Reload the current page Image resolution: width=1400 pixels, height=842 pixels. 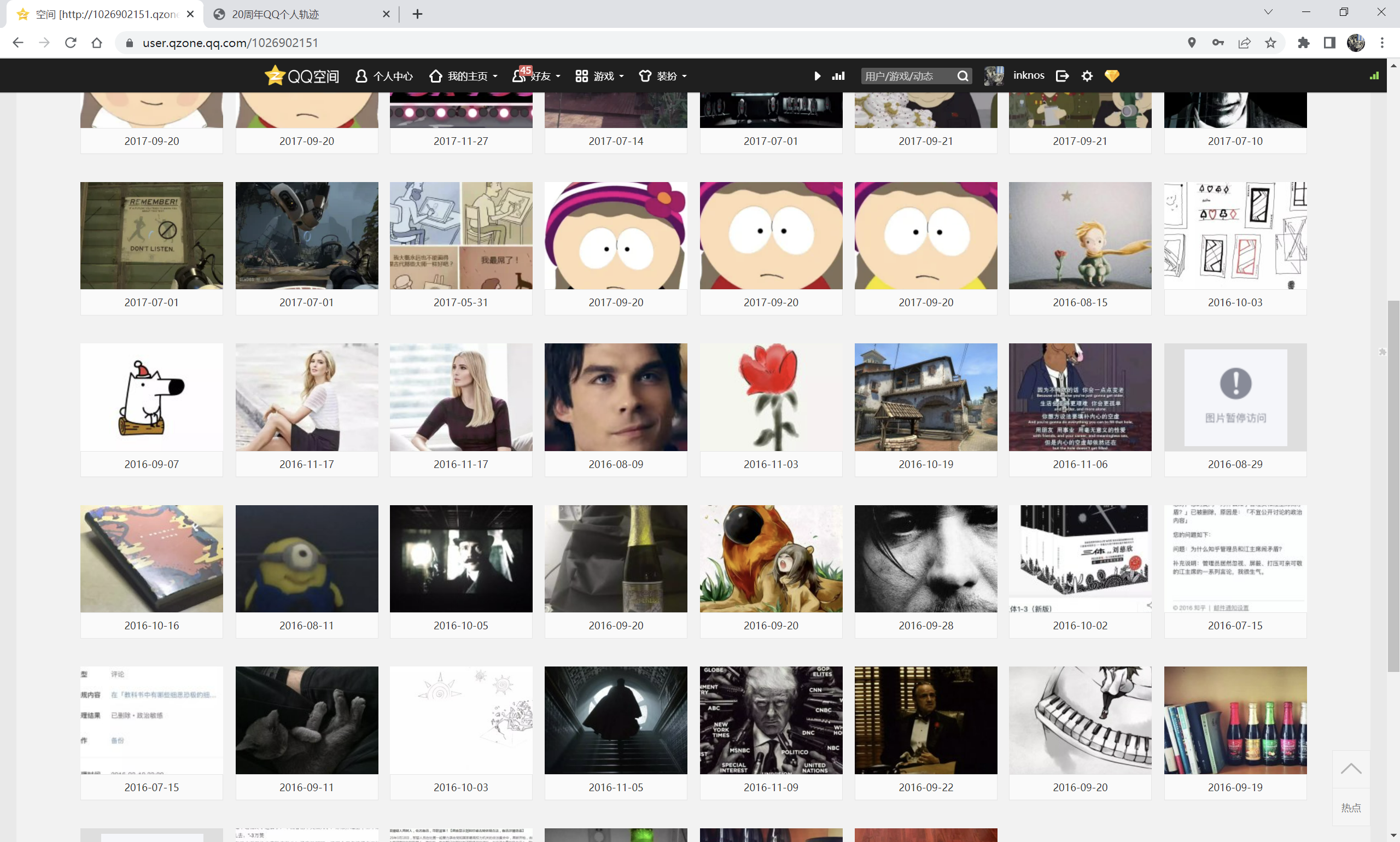click(x=71, y=43)
